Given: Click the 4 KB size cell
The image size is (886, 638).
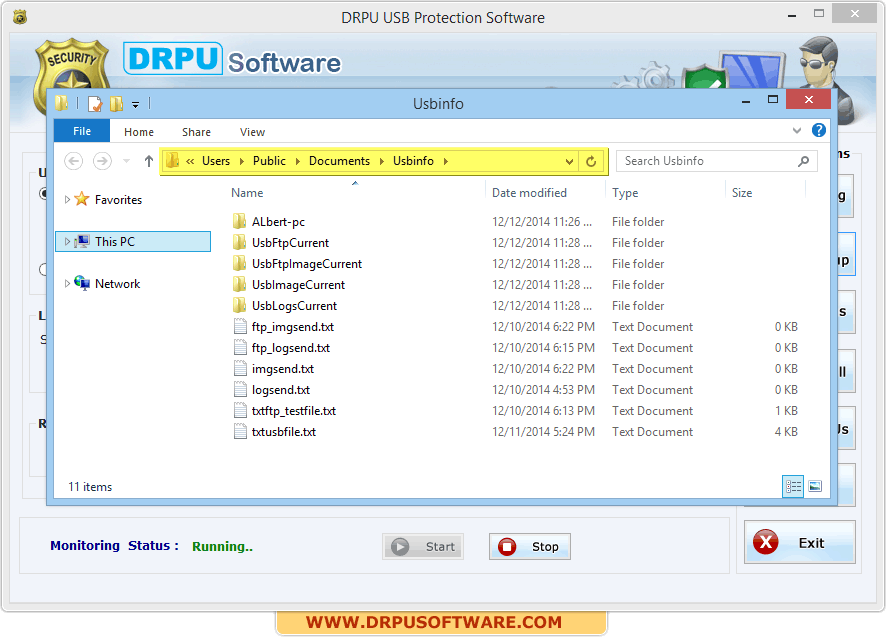Looking at the screenshot, I should tap(786, 432).
